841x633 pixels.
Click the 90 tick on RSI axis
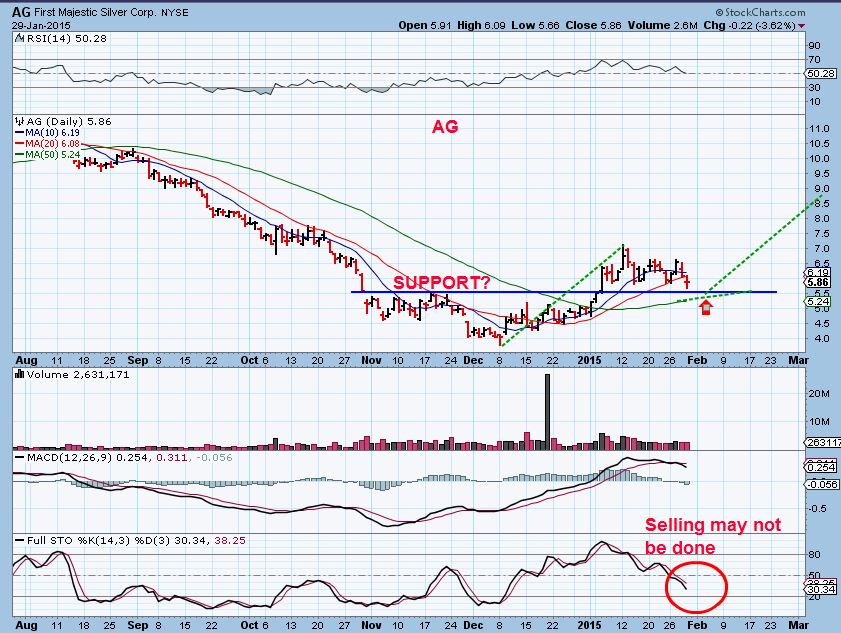click(x=814, y=46)
